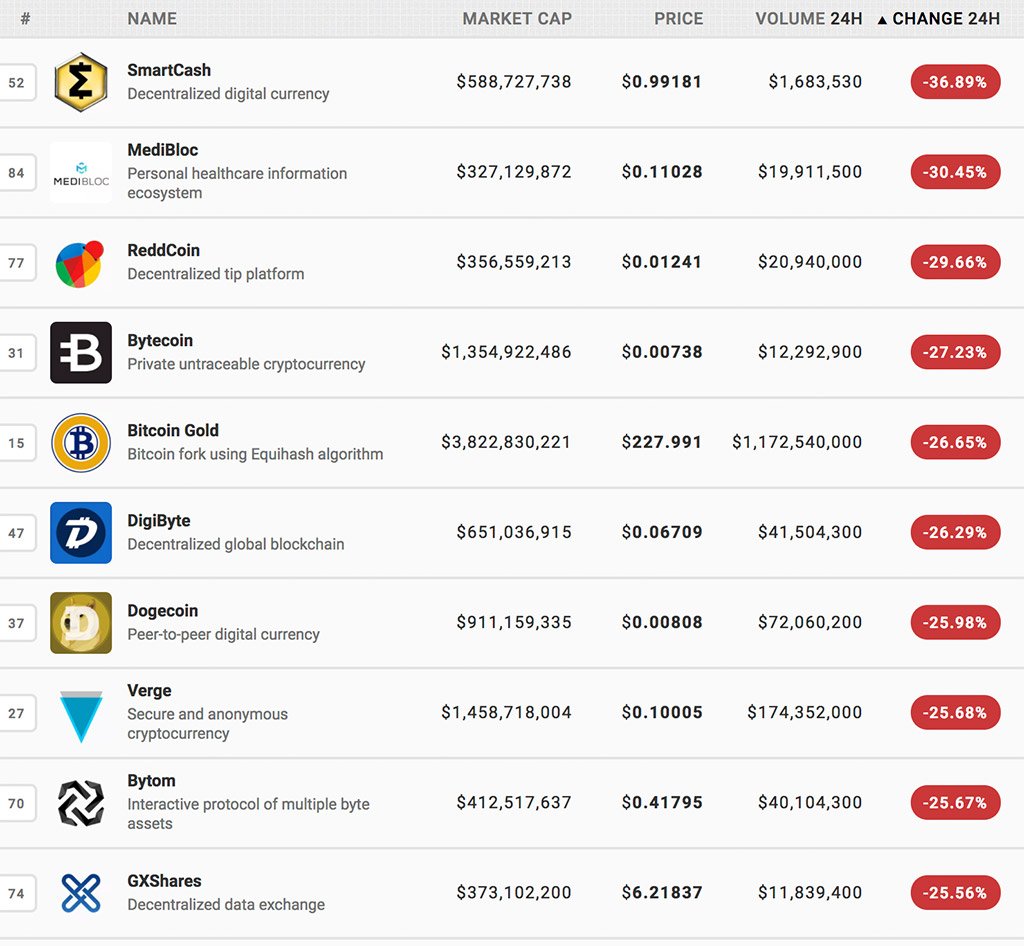Sort by VOLUME 24H column header

point(808,18)
